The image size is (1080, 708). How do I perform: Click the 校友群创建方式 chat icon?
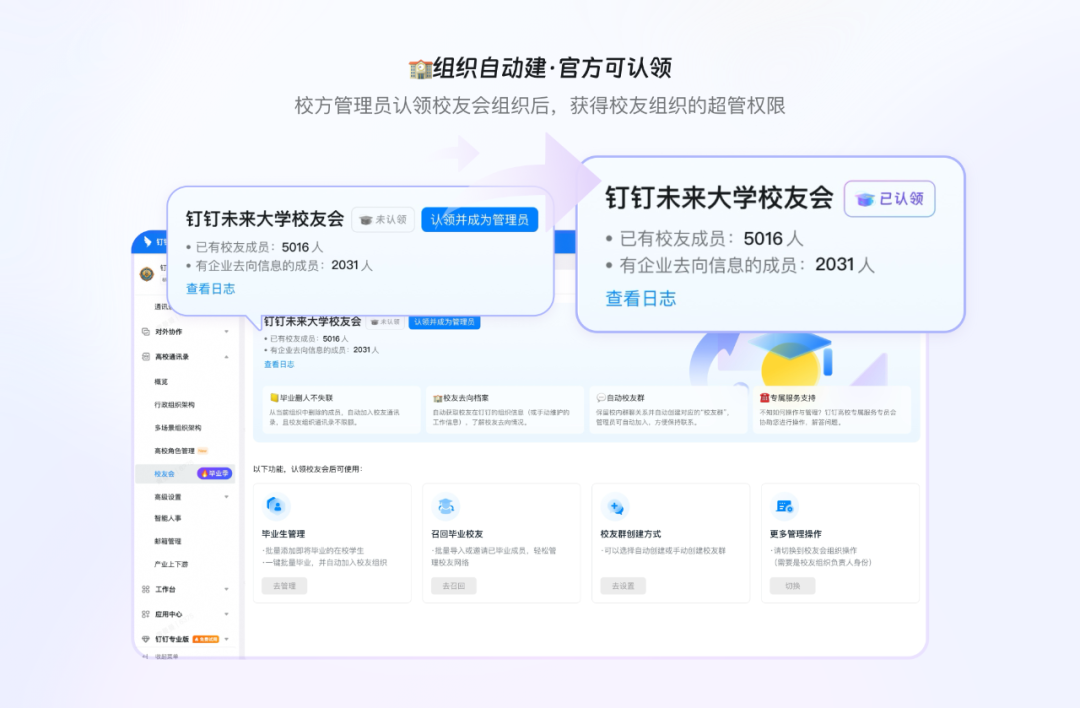click(x=616, y=507)
